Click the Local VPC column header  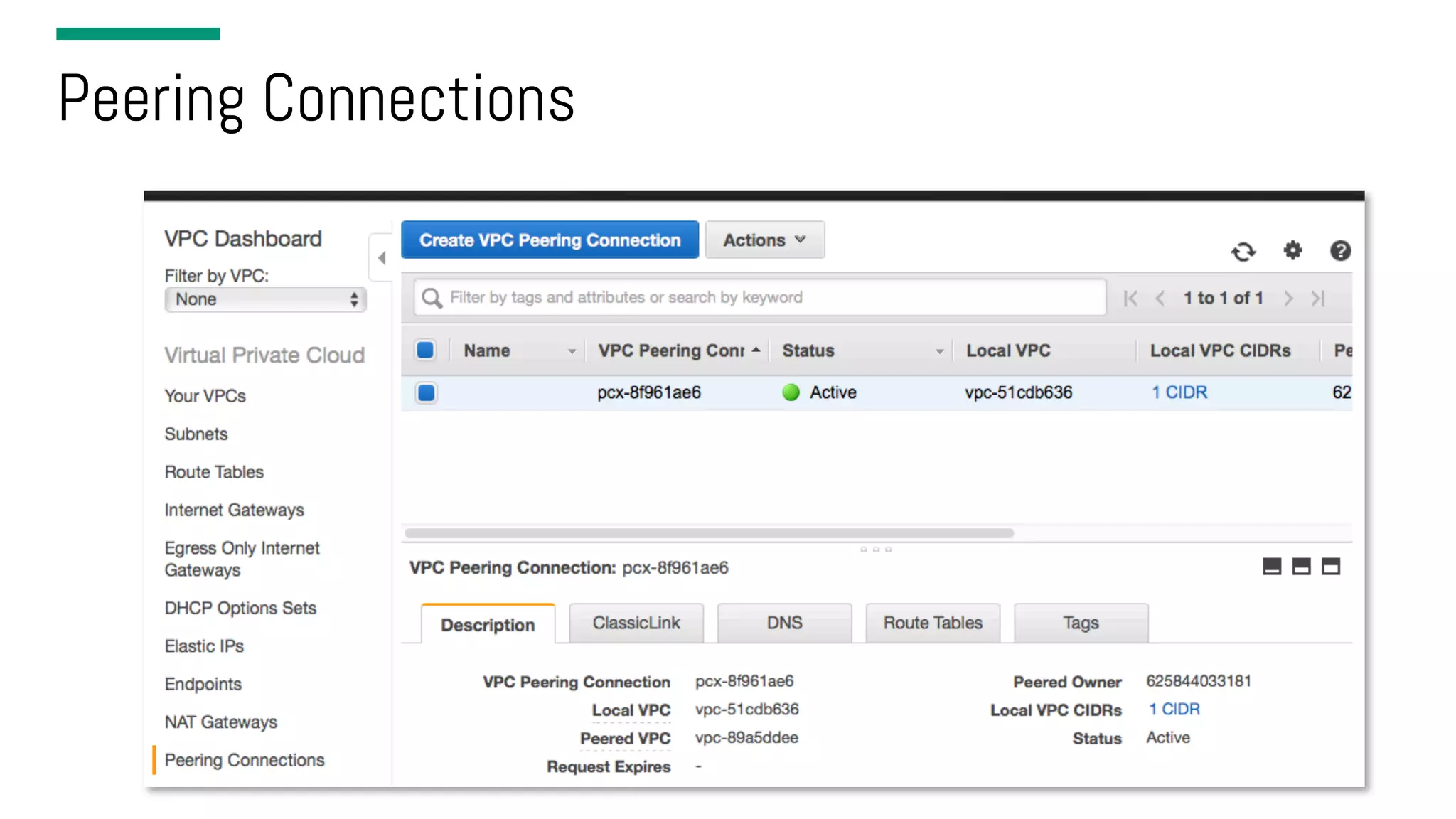click(x=1008, y=350)
